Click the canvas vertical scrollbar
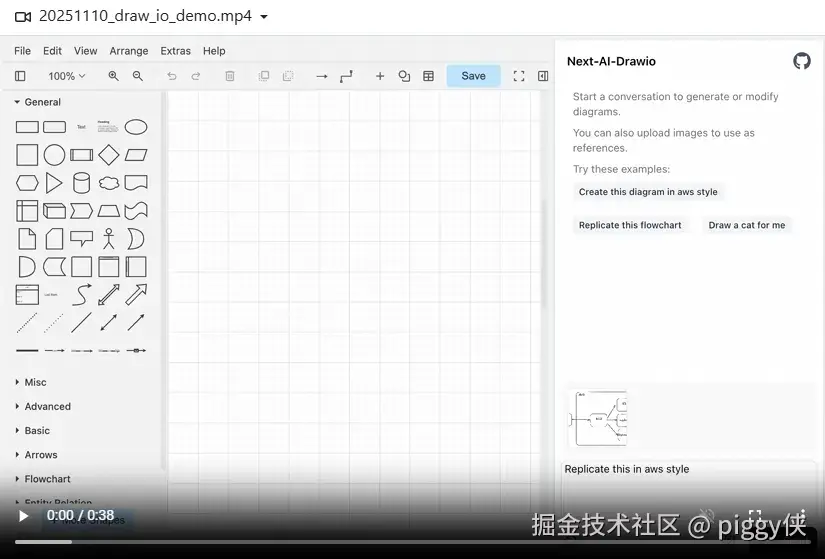Image resolution: width=825 pixels, height=559 pixels. coord(544,253)
